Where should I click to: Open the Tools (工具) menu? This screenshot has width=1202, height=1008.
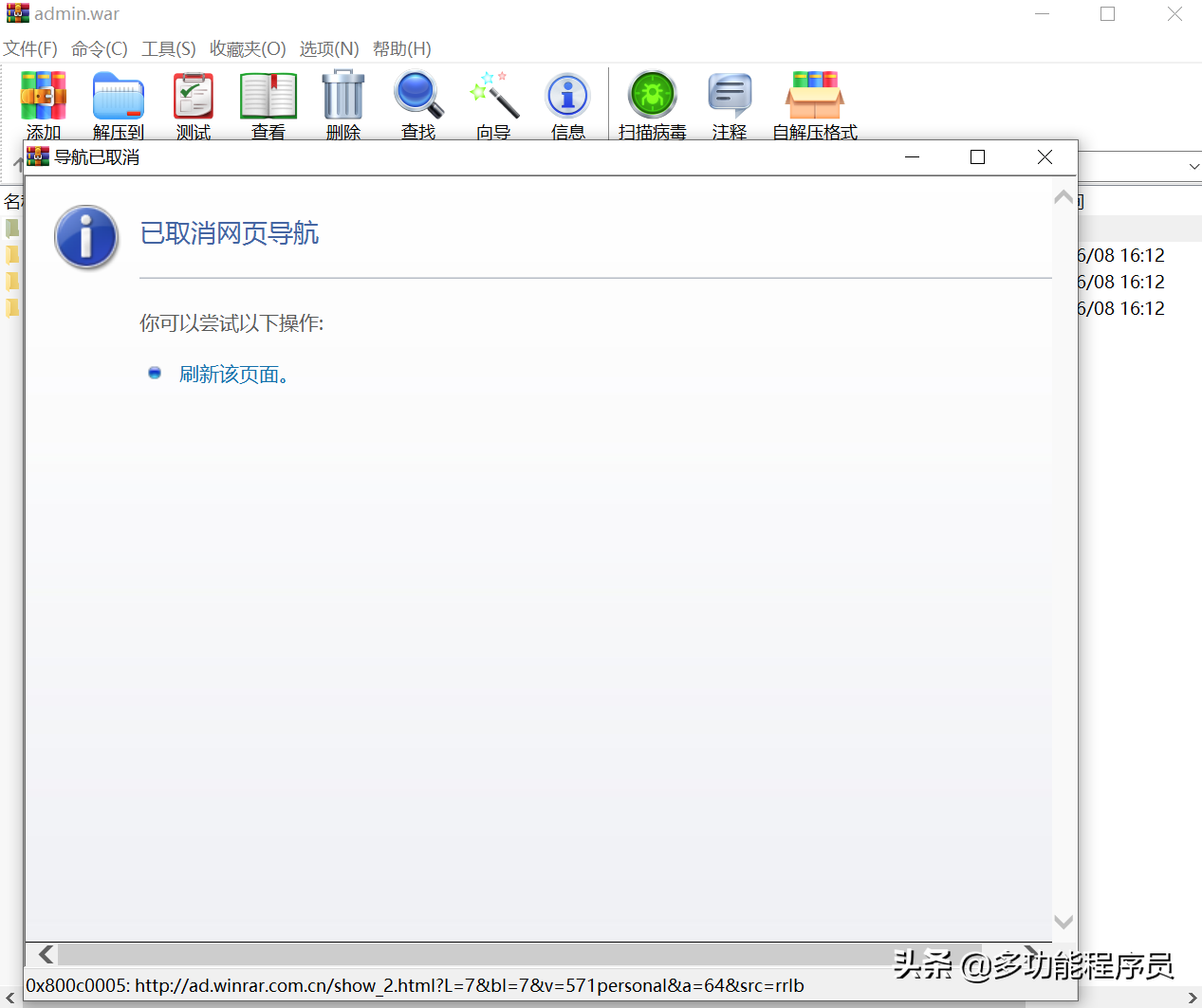(169, 48)
